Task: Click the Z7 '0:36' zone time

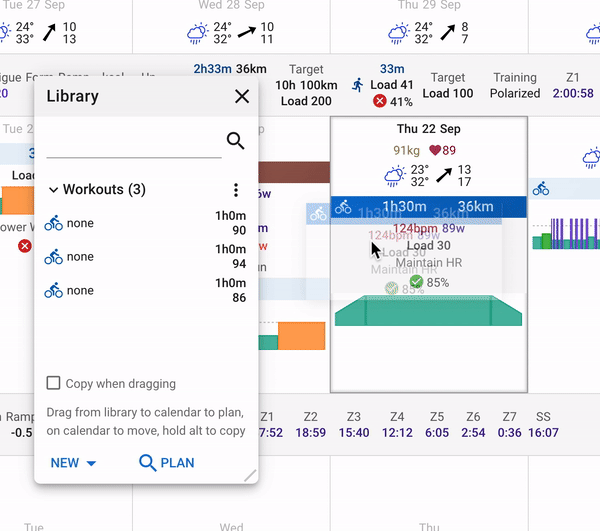Action: pos(509,433)
